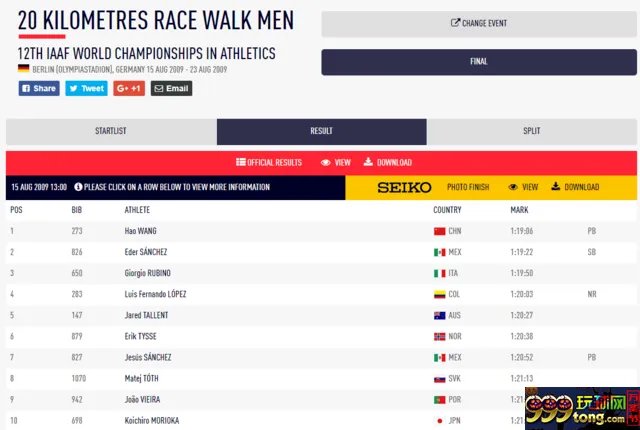The height and width of the screenshot is (430, 640).
Task: Click the eye icon in the photo finish bar
Action: tap(513, 187)
